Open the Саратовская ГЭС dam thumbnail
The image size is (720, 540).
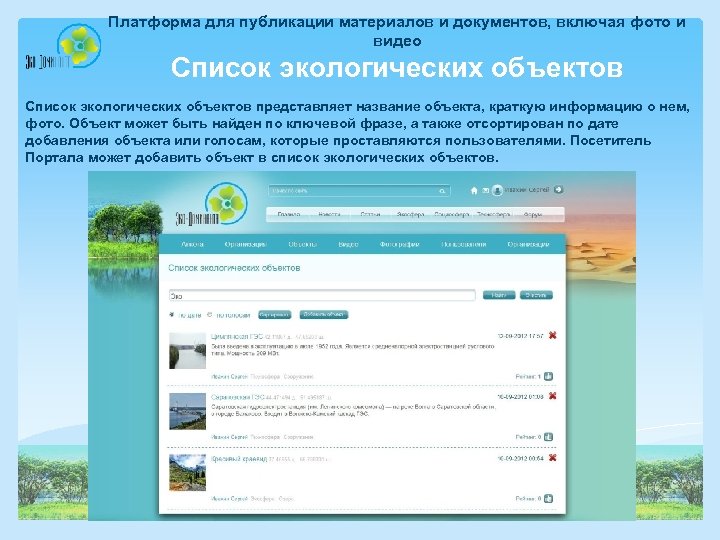click(x=187, y=411)
